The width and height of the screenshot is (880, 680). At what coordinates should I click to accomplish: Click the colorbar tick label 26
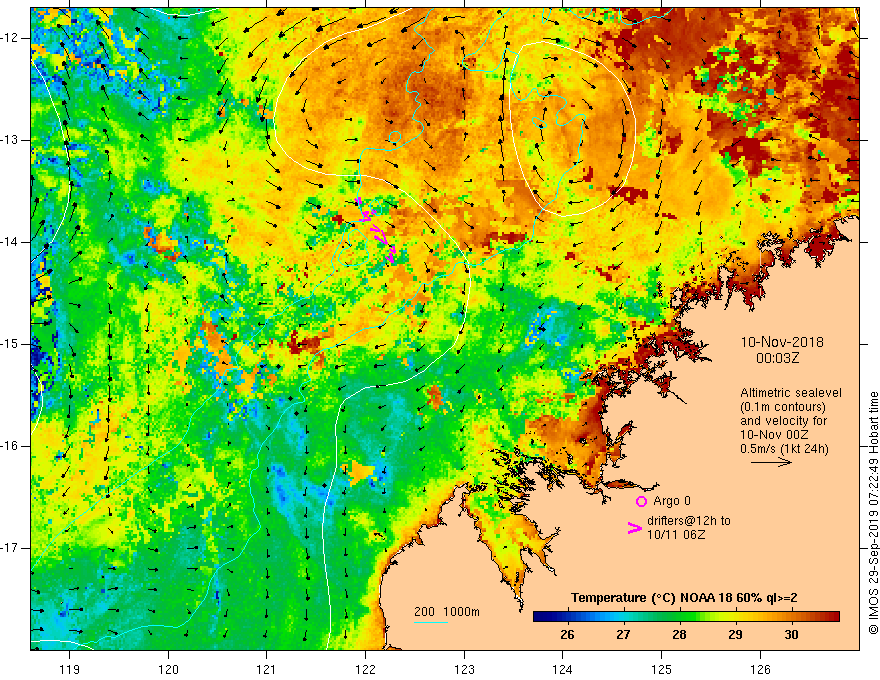coord(567,635)
